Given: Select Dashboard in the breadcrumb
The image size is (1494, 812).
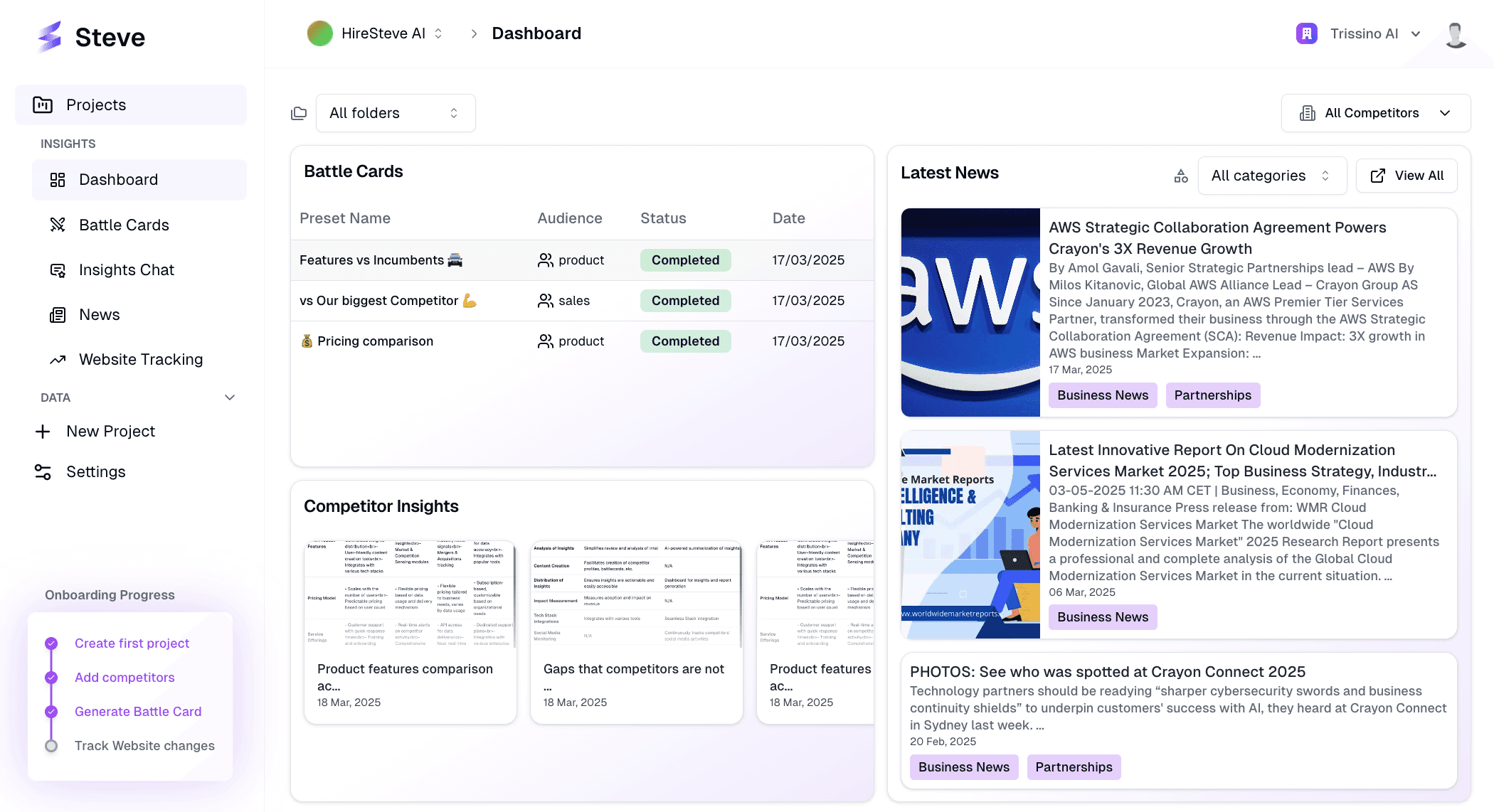Looking at the screenshot, I should point(536,33).
